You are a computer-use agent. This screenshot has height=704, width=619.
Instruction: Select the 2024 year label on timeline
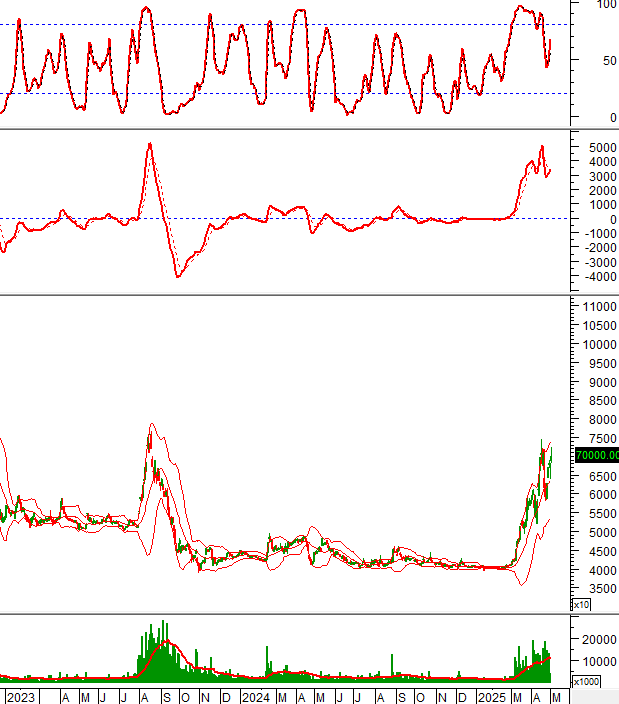[x=255, y=697]
